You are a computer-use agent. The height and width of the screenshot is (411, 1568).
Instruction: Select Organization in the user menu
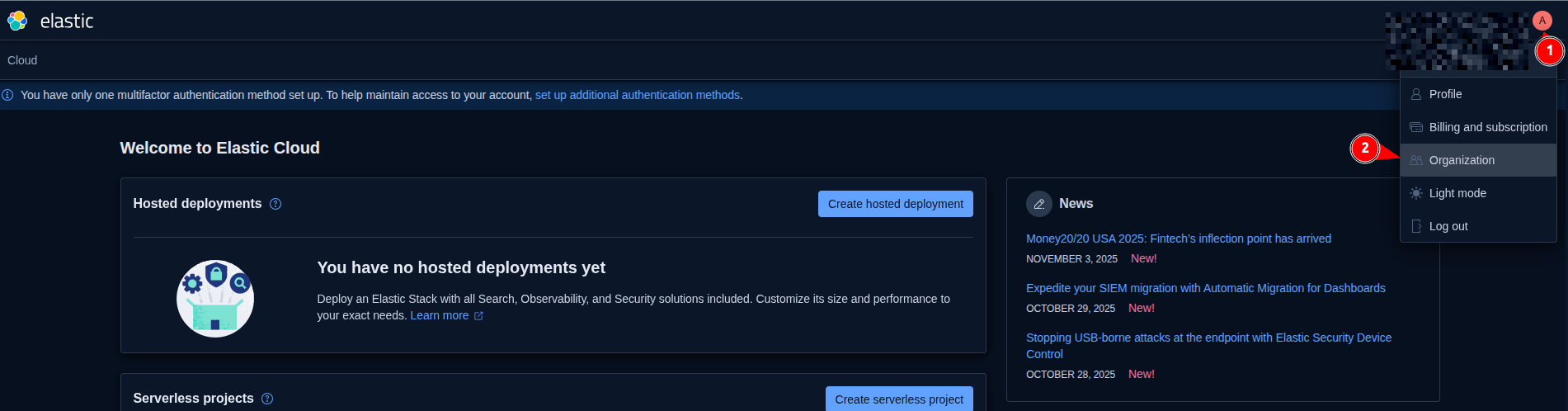pos(1478,160)
